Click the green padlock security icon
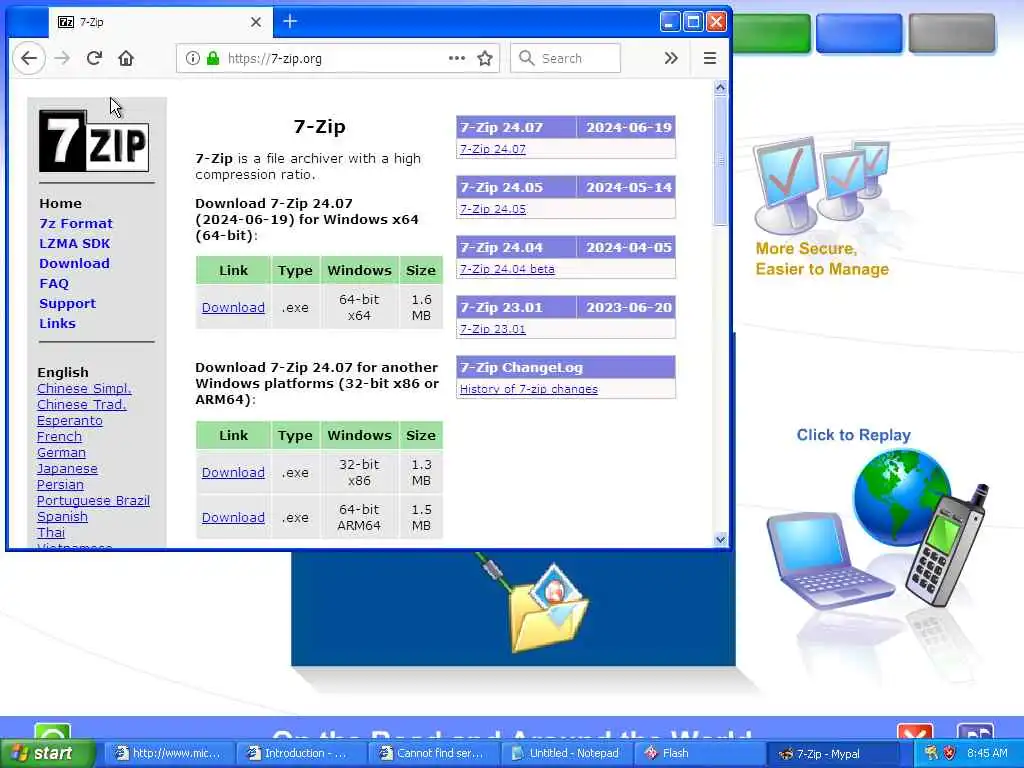This screenshot has height=768, width=1024. click(x=213, y=58)
